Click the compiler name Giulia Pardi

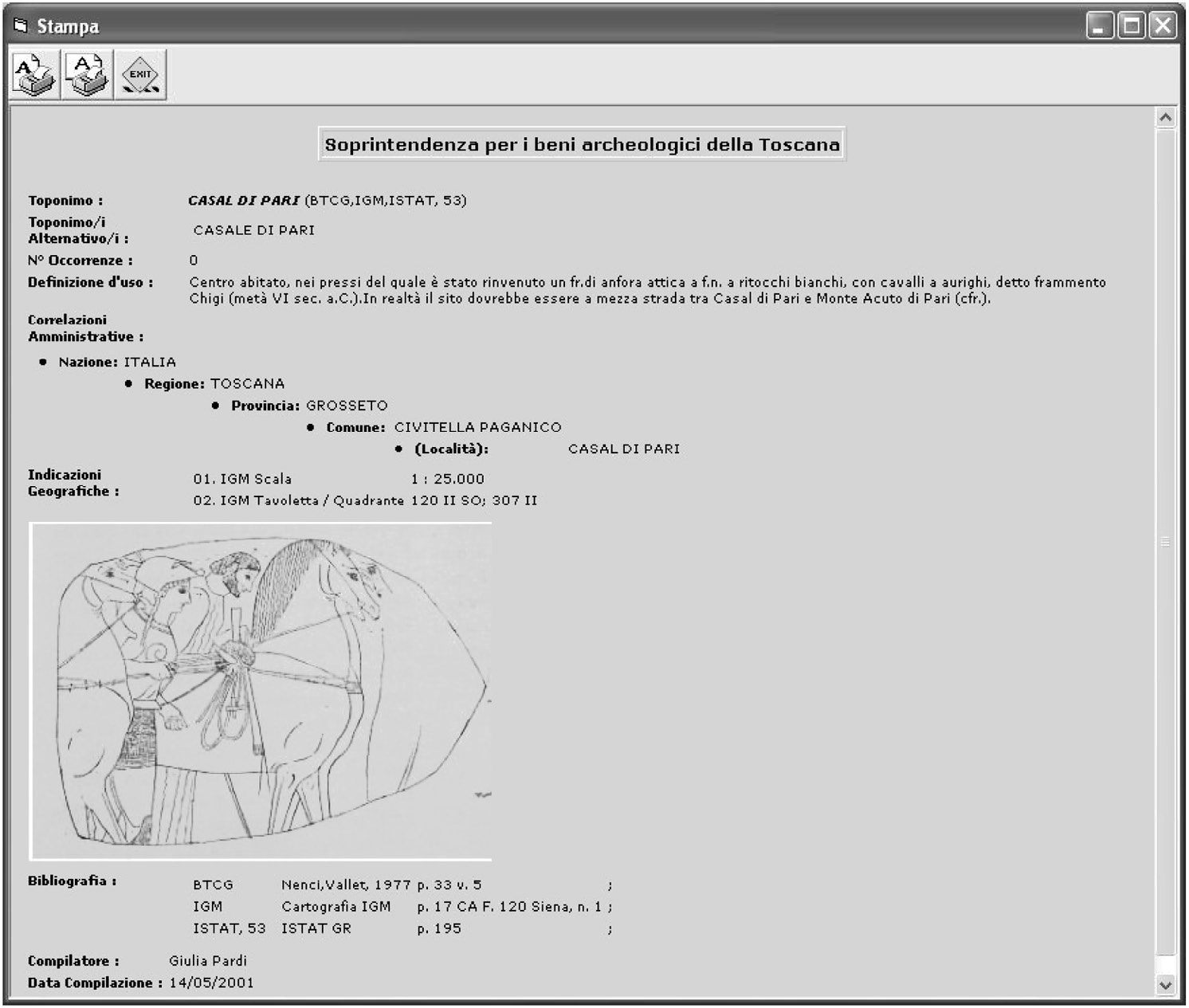point(208,961)
